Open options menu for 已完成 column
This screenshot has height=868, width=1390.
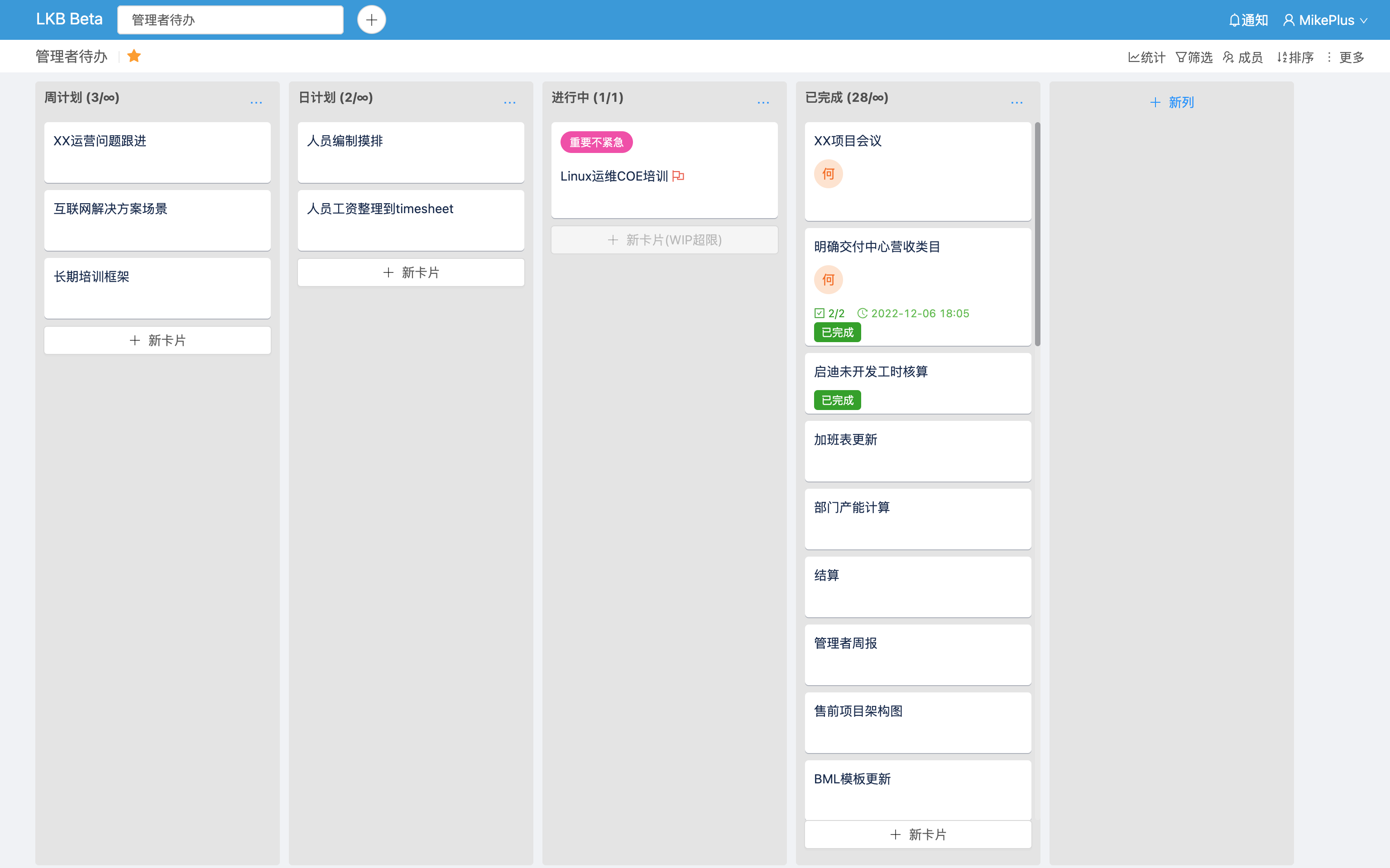(x=1016, y=102)
